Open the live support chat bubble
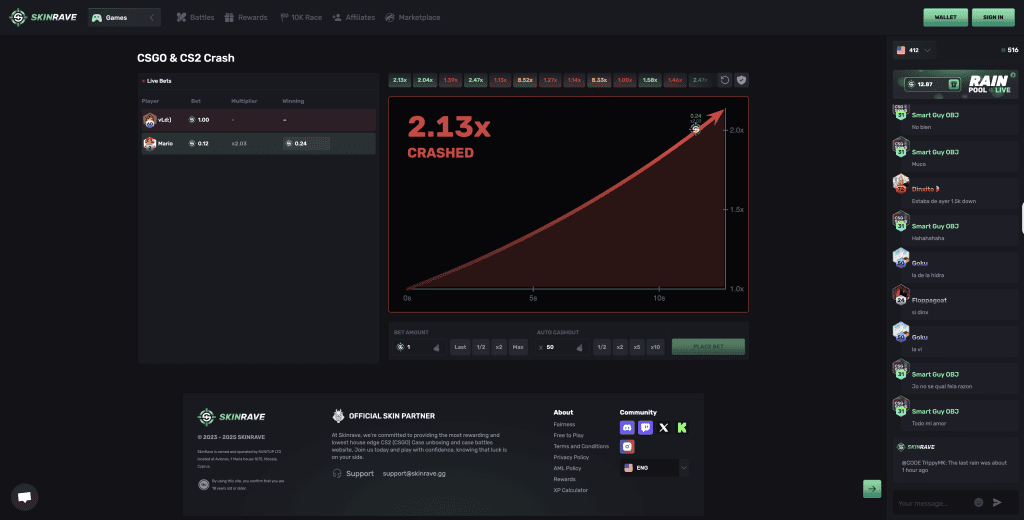 [x=25, y=496]
